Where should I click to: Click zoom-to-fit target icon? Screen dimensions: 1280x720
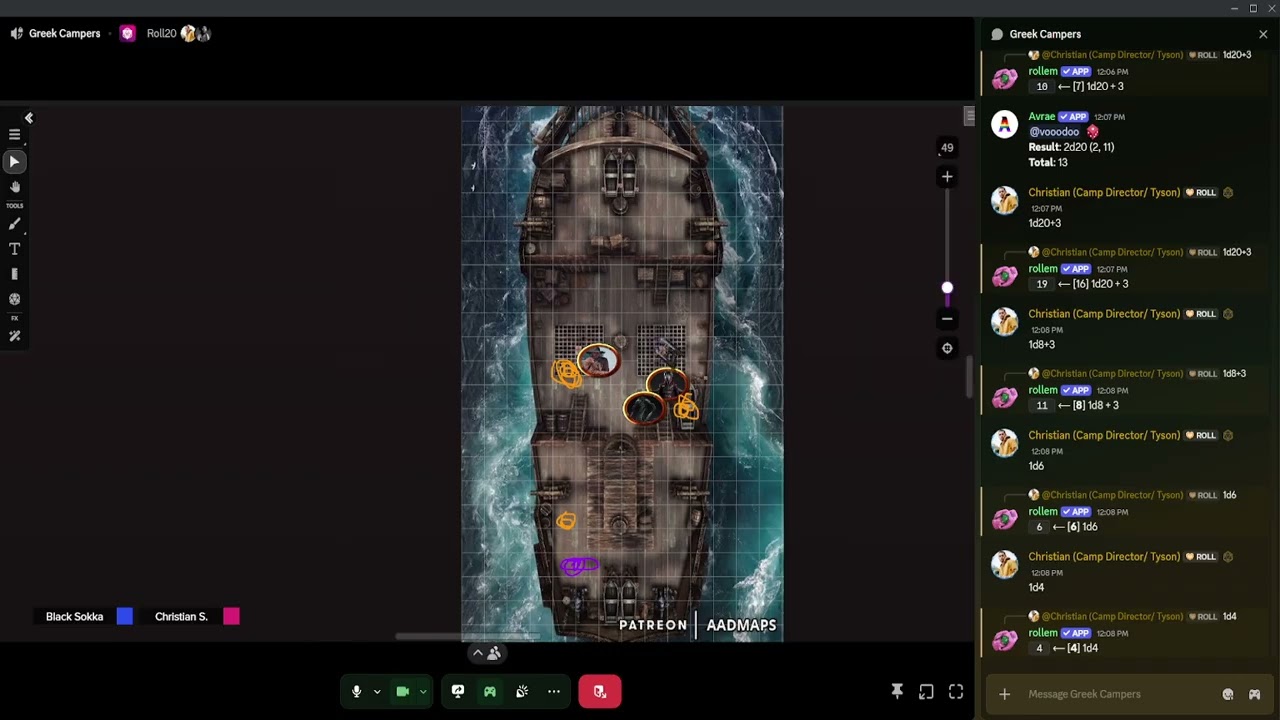(x=947, y=348)
